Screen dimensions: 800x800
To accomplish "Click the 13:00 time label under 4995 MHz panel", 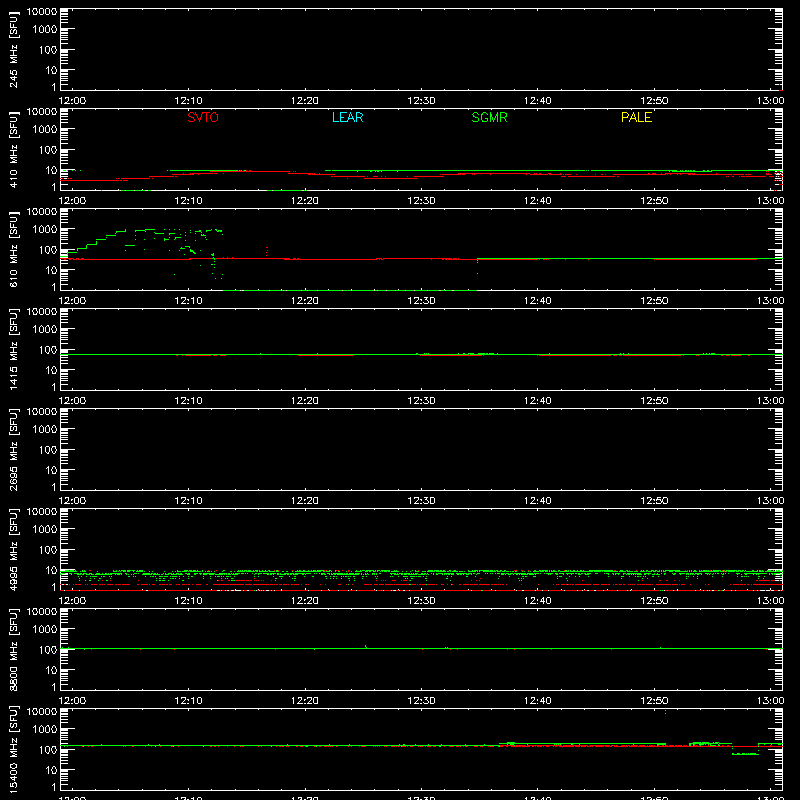I will click(770, 601).
